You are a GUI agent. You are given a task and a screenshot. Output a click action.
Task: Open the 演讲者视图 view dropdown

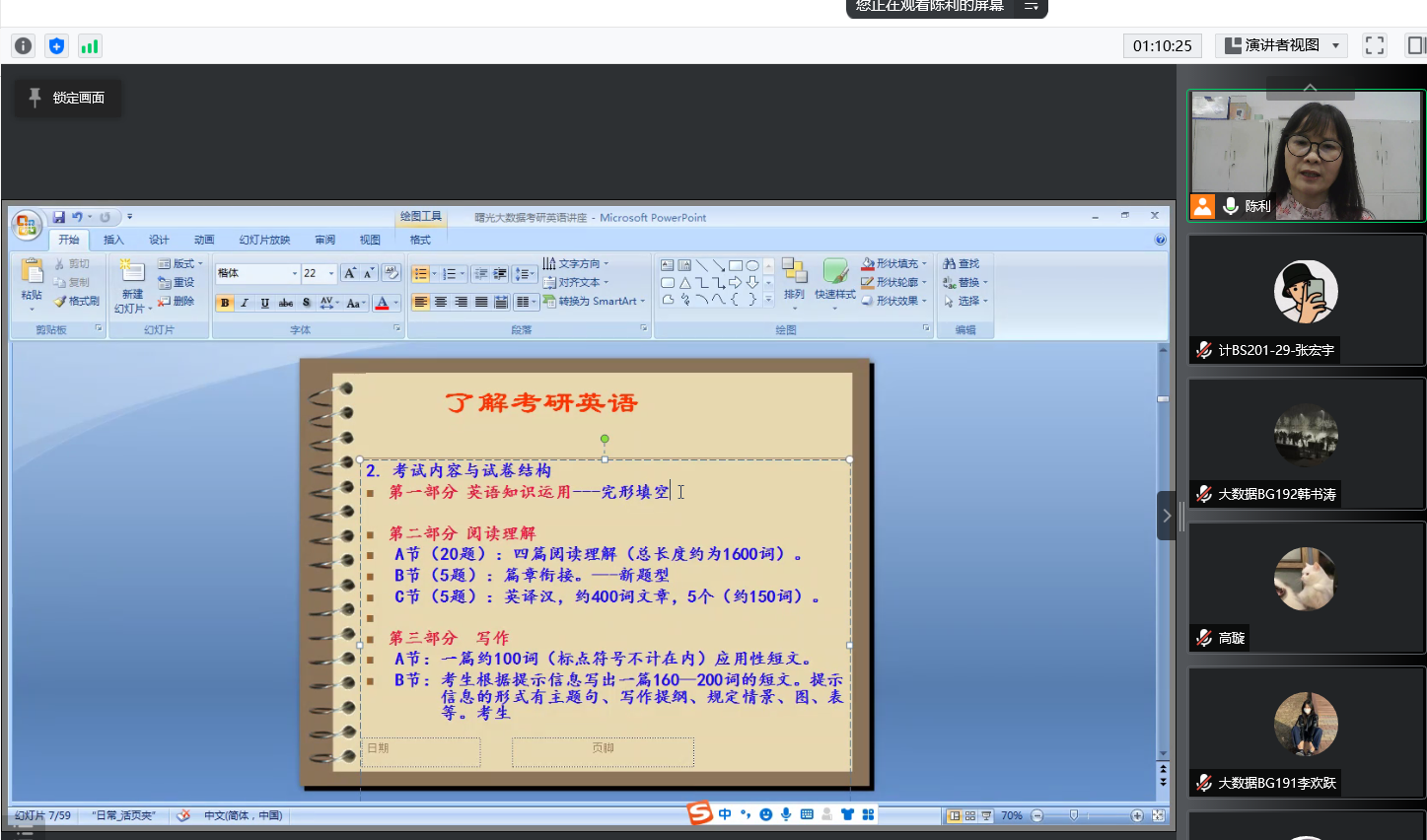(x=1336, y=45)
